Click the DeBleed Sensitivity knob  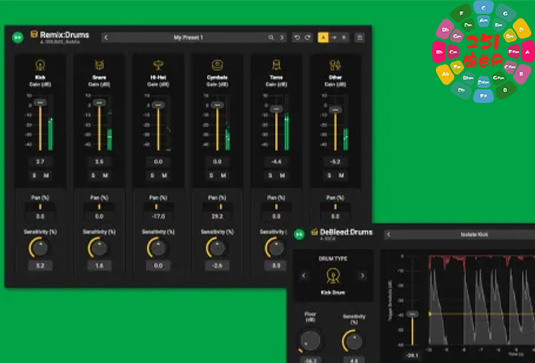coord(354,341)
